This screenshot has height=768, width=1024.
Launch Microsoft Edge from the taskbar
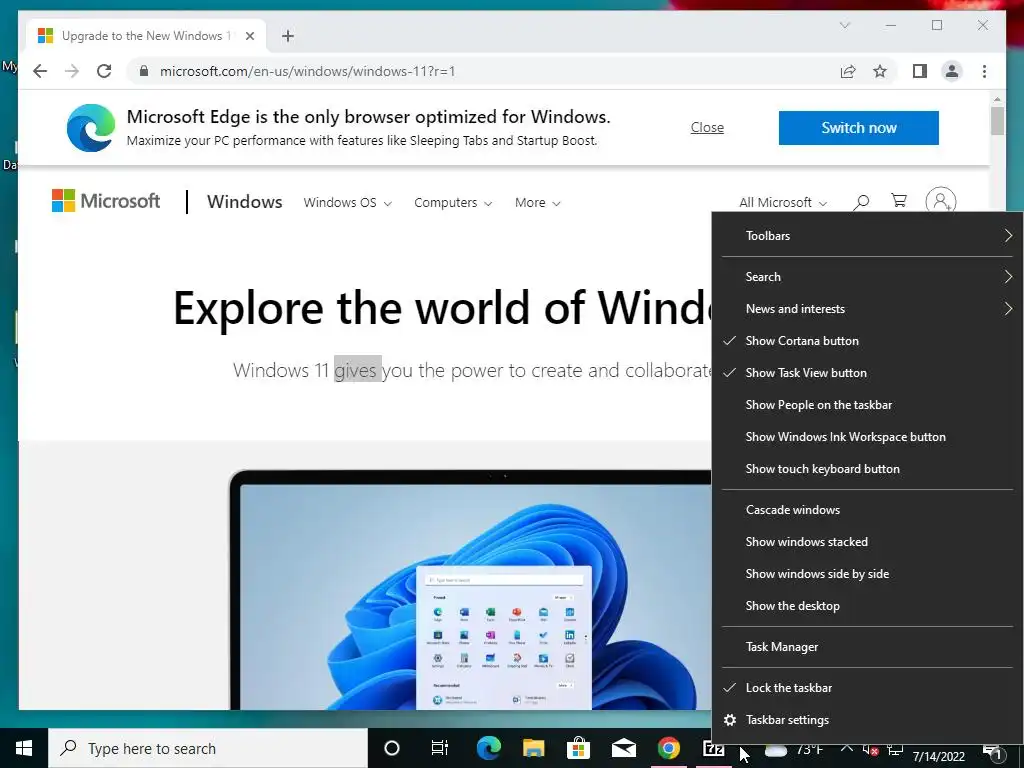click(x=488, y=748)
